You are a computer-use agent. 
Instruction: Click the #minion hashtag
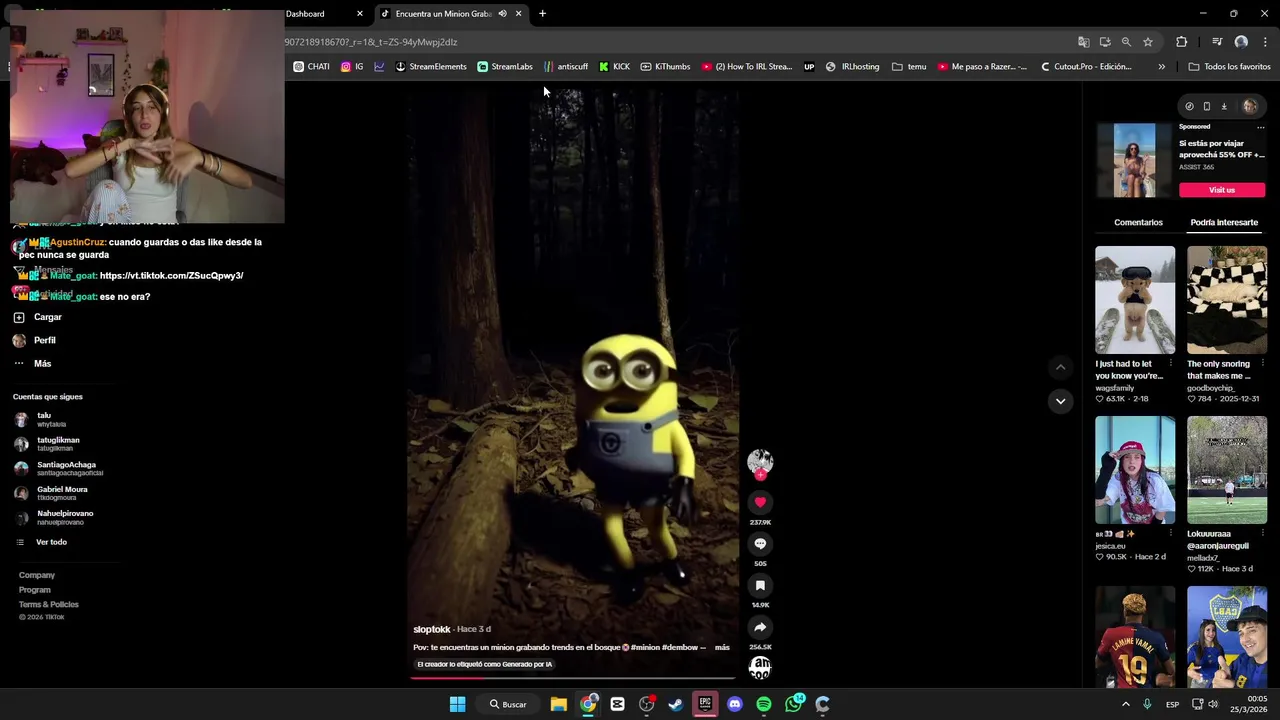tap(645, 647)
